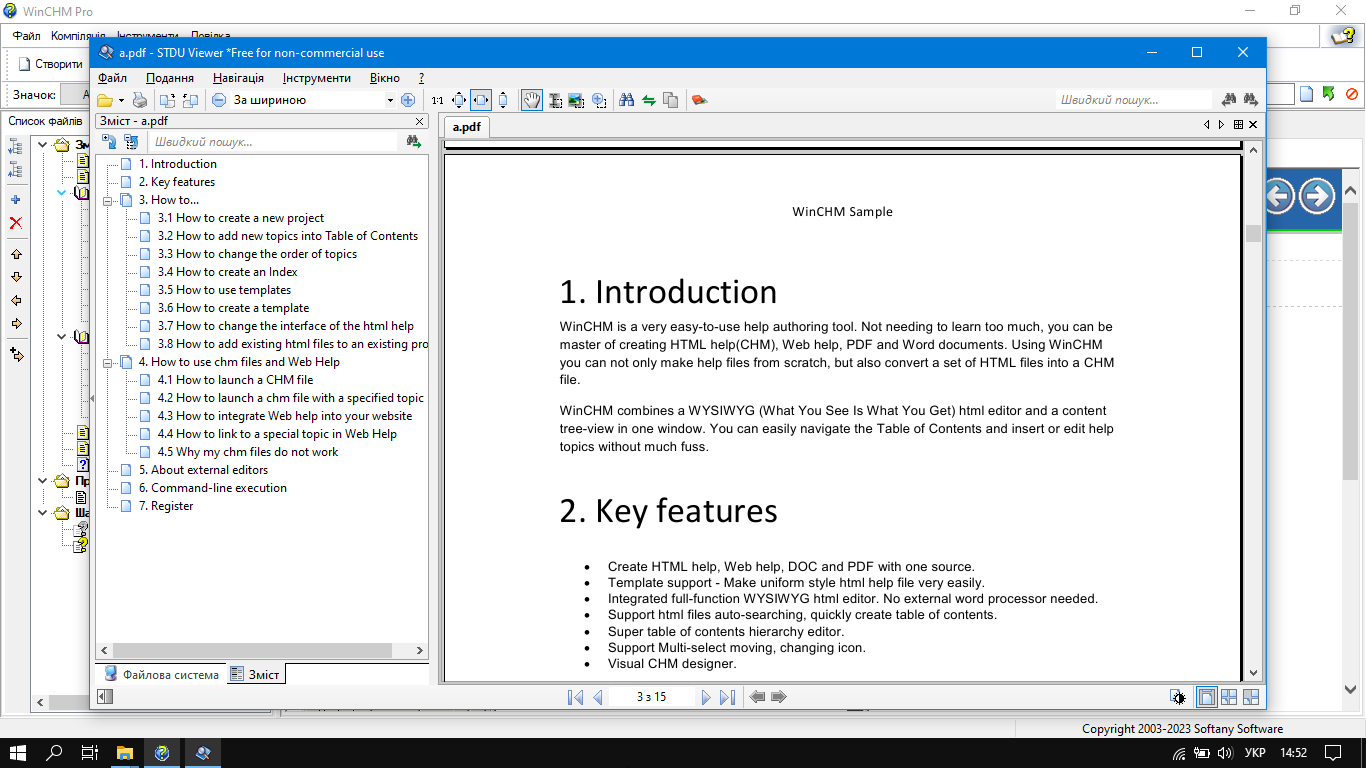Open the ? help menu
Screen dimensions: 1366x768
(422, 78)
